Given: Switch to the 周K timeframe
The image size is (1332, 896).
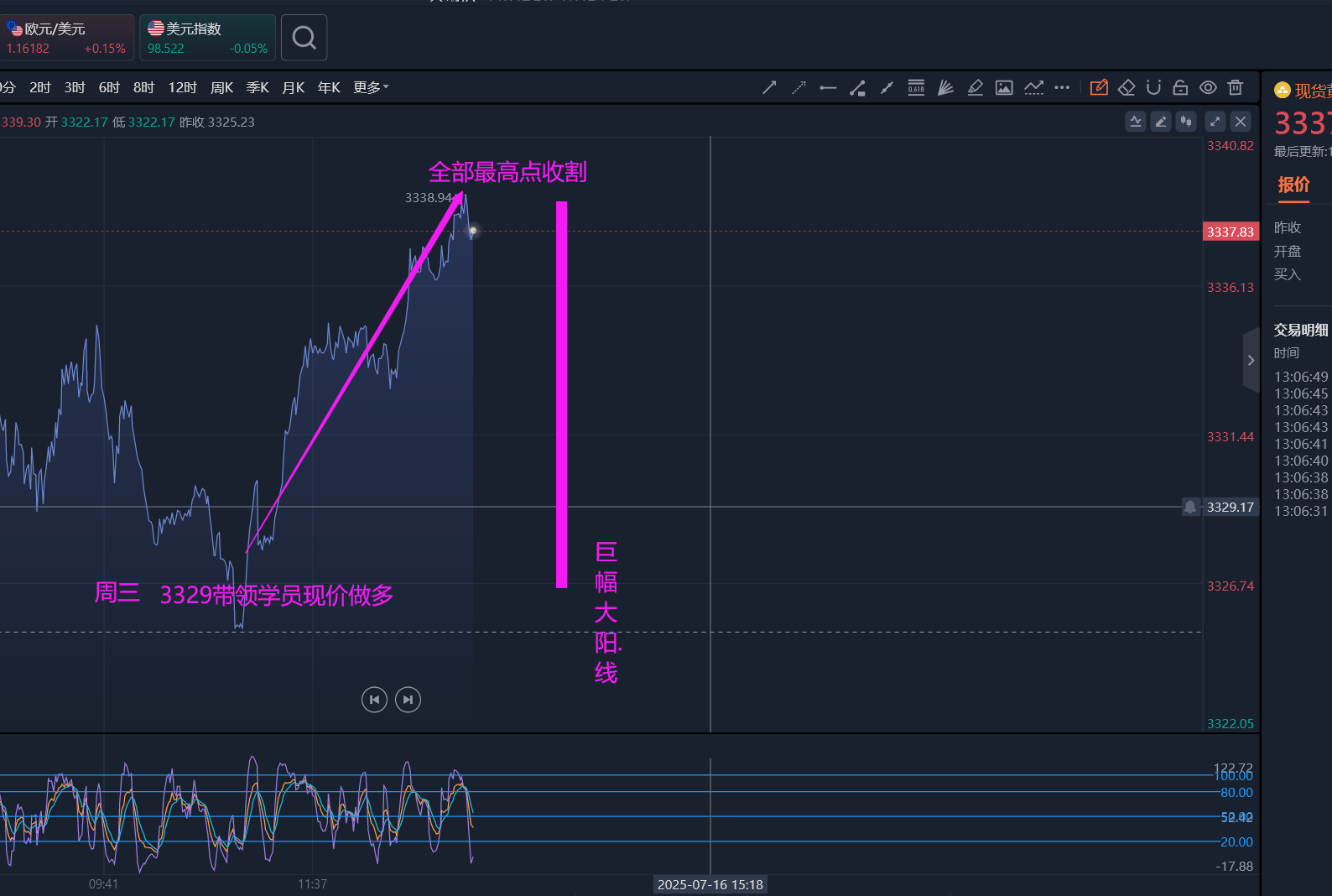Looking at the screenshot, I should pyautogui.click(x=222, y=87).
